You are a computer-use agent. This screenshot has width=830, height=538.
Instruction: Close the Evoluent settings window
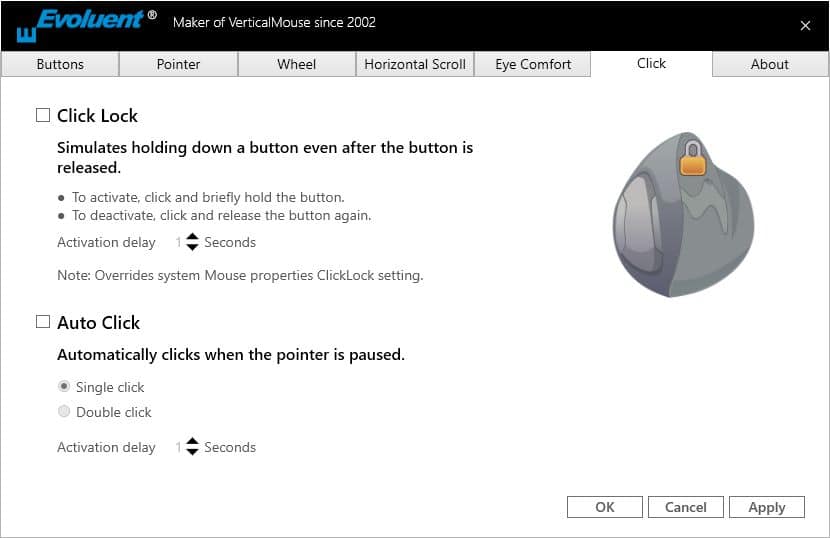[805, 25]
